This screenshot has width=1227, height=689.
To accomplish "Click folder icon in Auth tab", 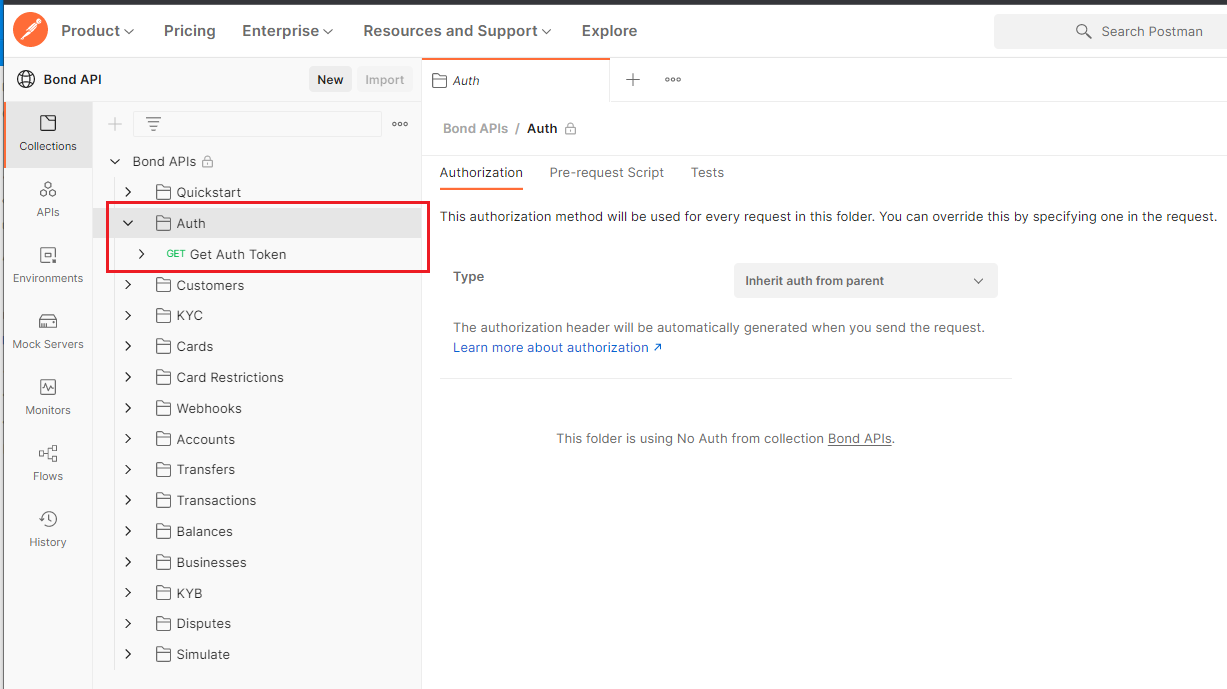I will tap(439, 81).
